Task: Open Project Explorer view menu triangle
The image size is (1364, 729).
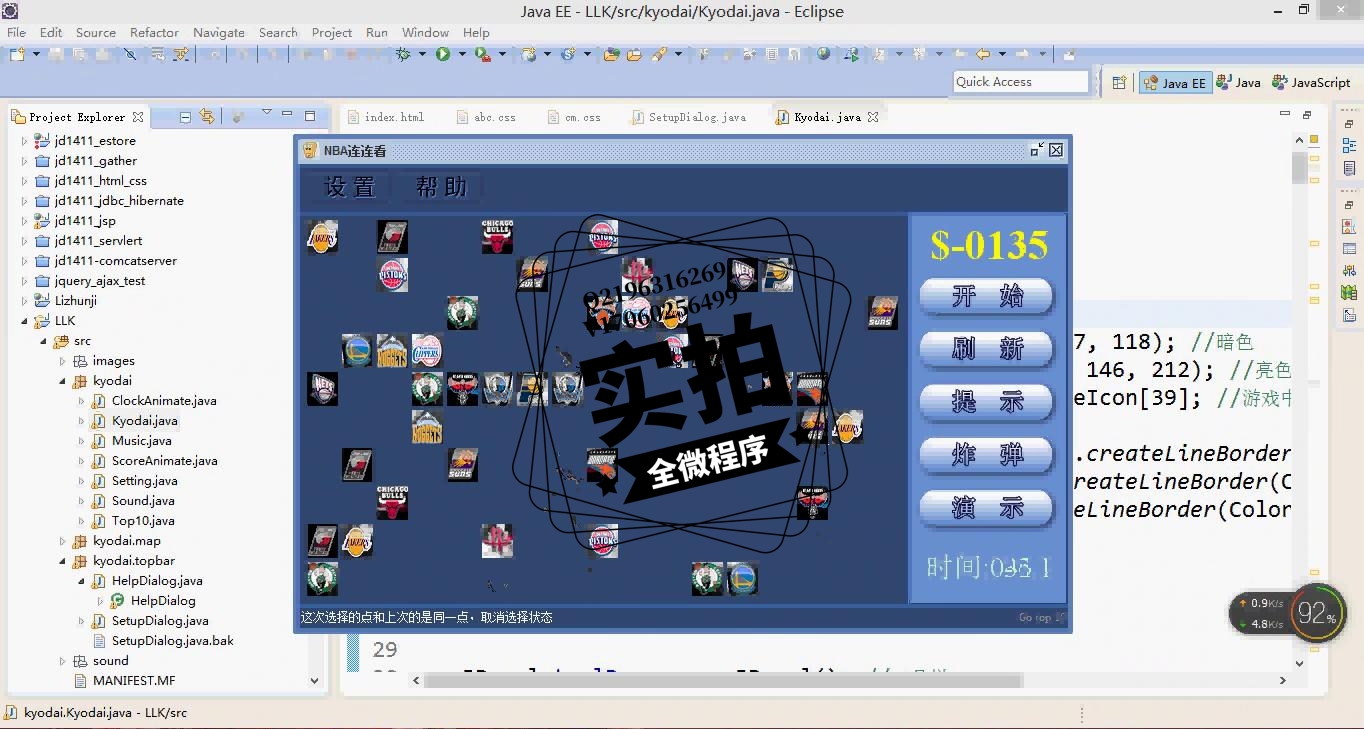Action: click(266, 112)
